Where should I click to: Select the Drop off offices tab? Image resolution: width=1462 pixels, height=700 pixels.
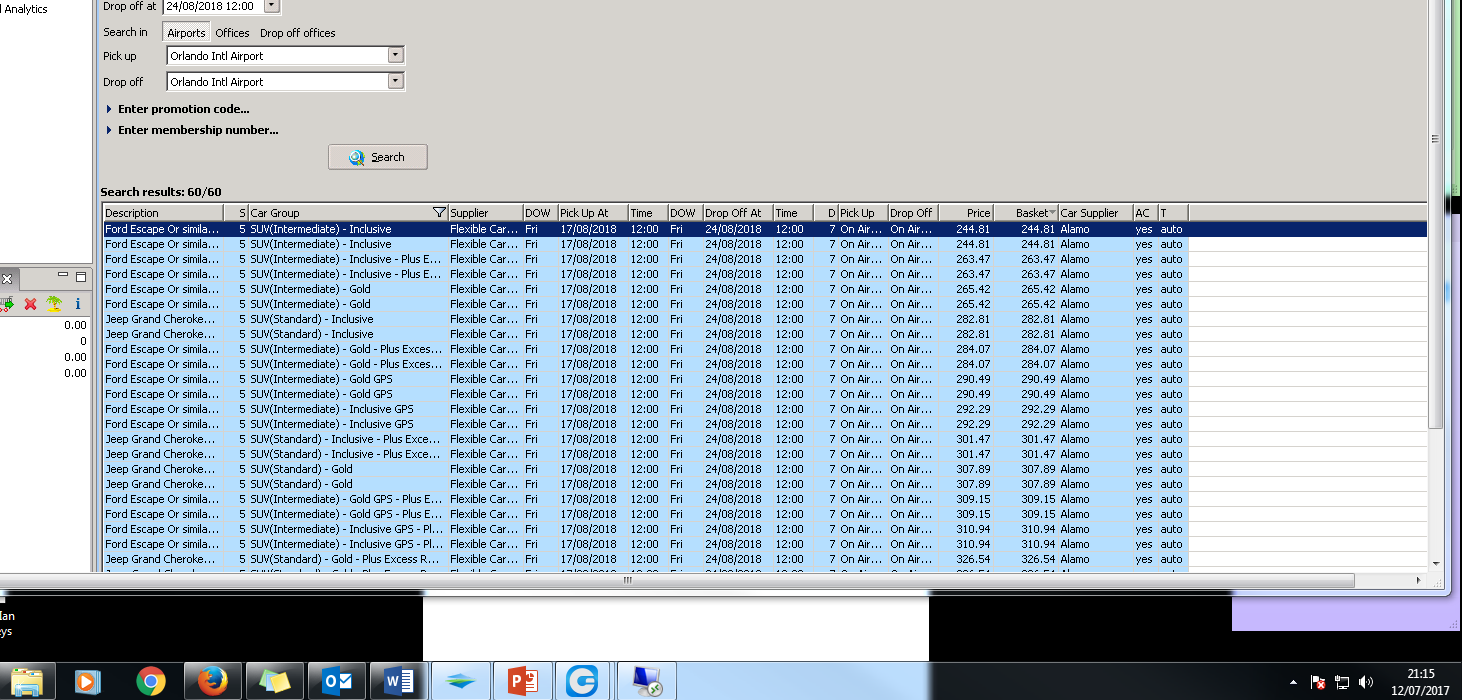click(x=298, y=33)
